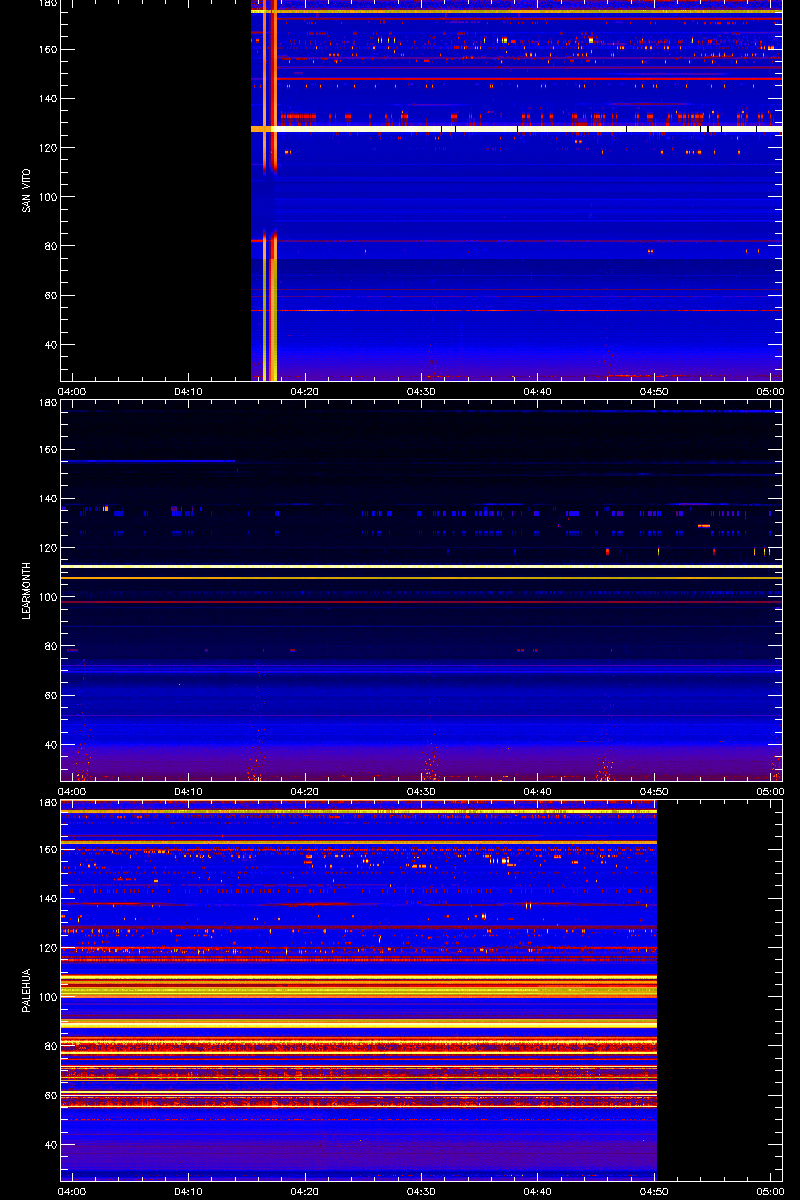Viewport: 800px width, 1200px height.
Task: Select the 04:50 tick under San Vito panel
Action: pos(654,391)
